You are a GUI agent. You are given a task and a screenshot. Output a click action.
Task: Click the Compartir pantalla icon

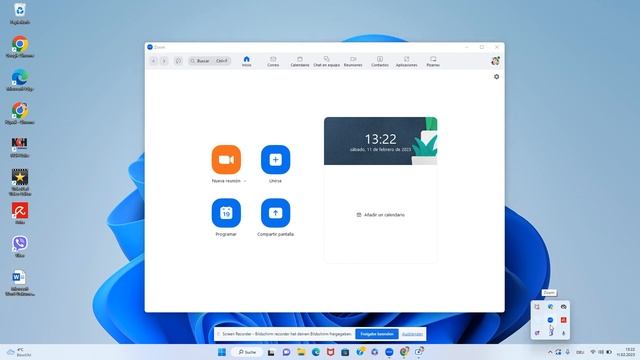(x=276, y=213)
